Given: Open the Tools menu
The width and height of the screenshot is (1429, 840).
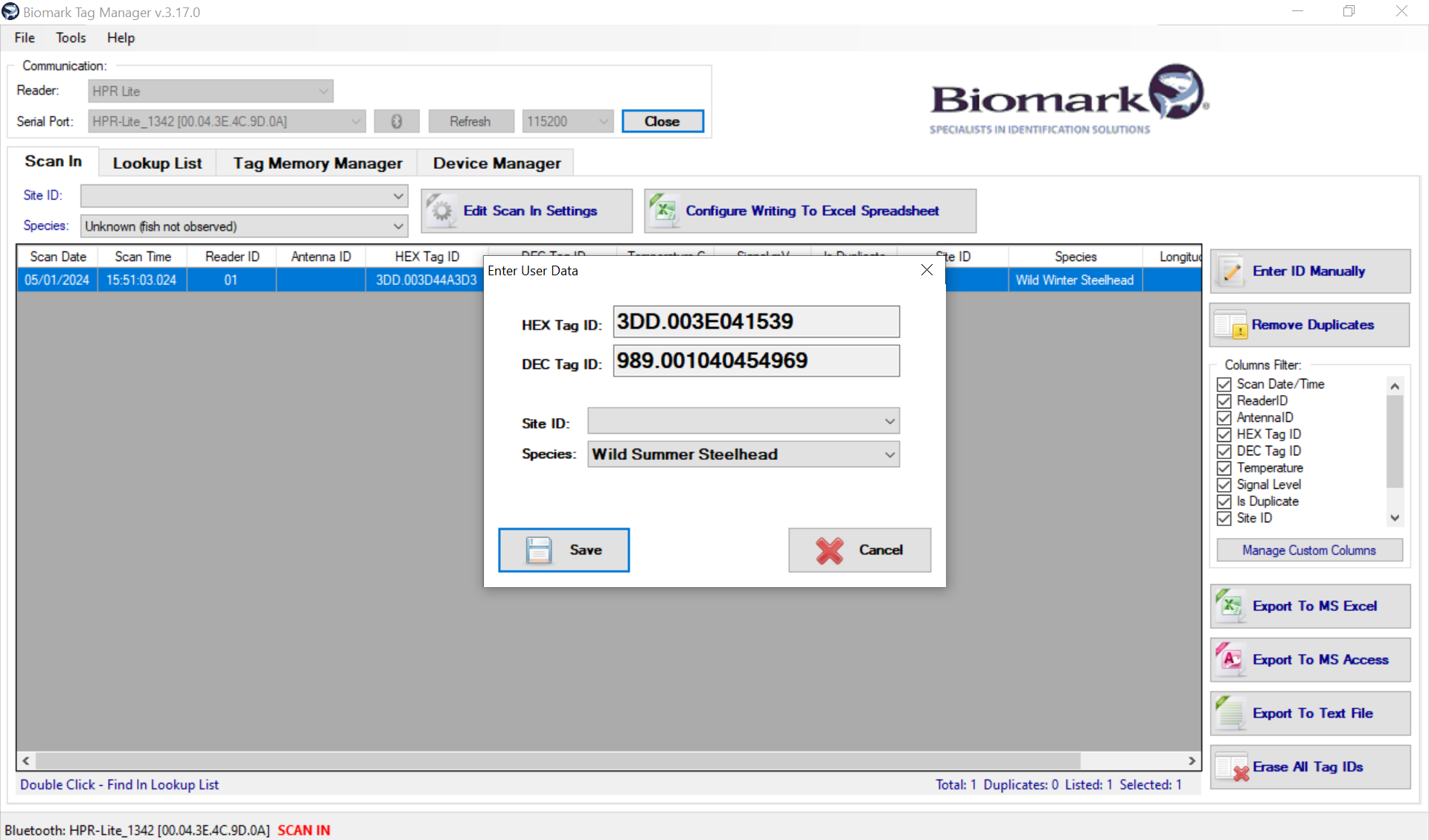Looking at the screenshot, I should pyautogui.click(x=71, y=38).
